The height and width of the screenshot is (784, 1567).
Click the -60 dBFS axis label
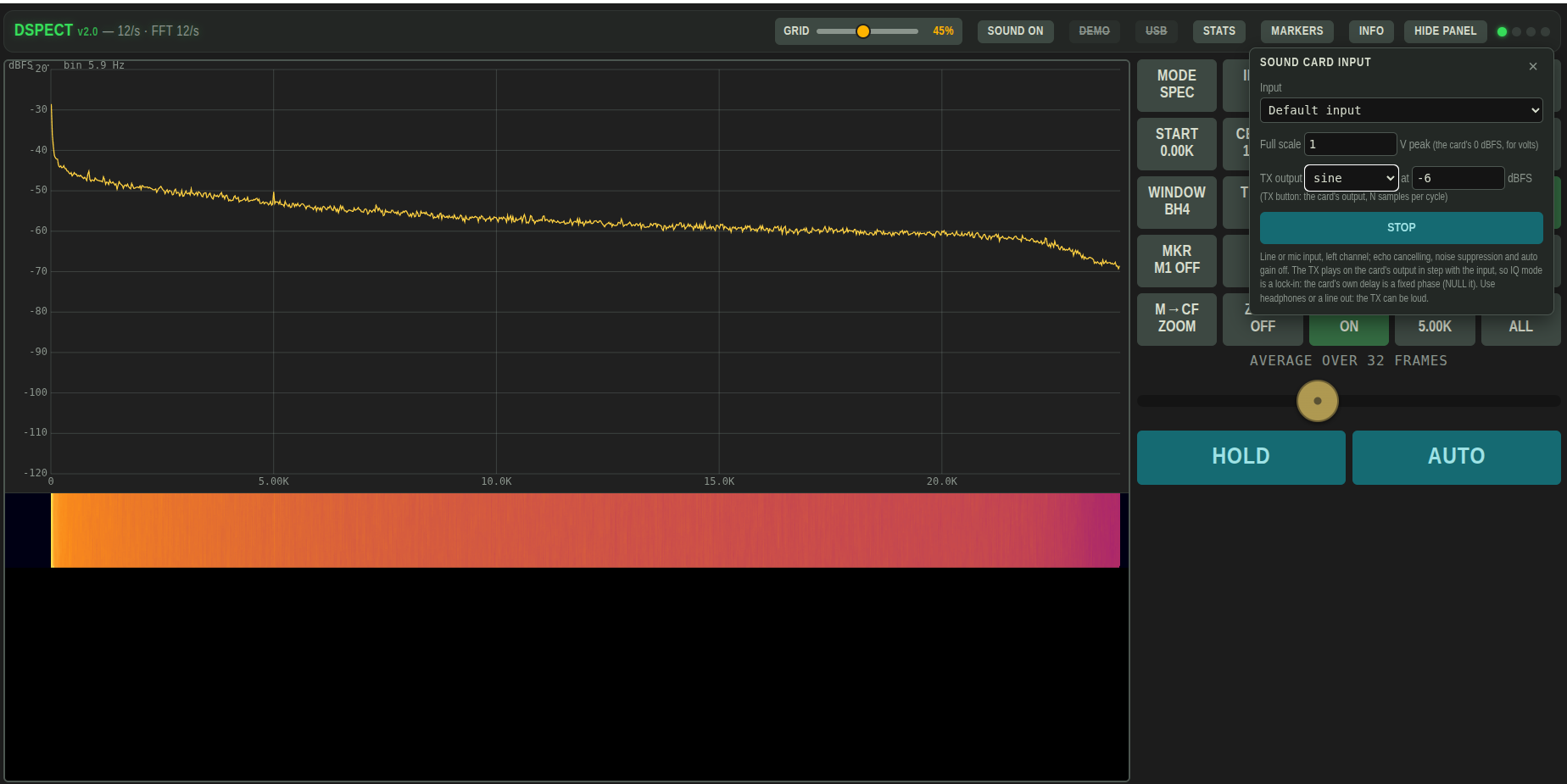(x=38, y=231)
